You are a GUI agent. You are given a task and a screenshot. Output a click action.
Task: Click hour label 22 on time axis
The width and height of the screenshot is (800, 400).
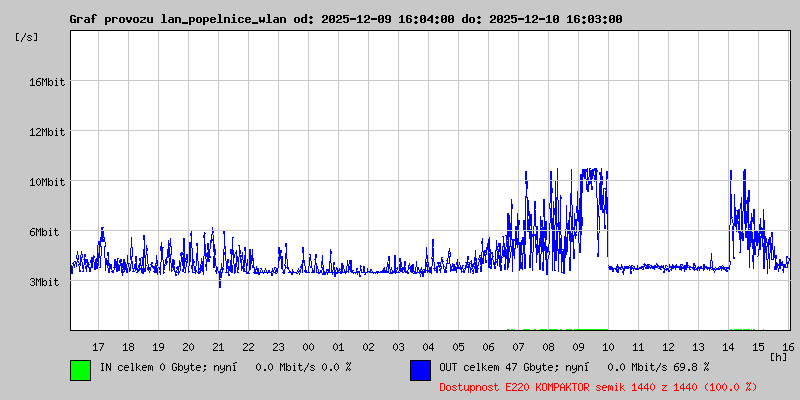(248, 347)
